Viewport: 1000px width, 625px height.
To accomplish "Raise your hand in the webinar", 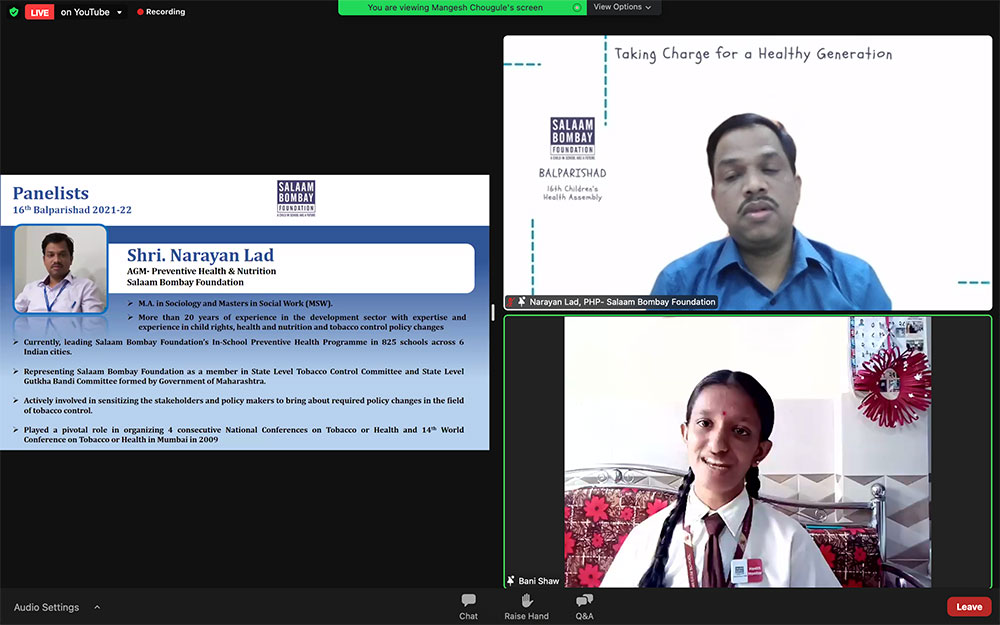I will coord(526,607).
